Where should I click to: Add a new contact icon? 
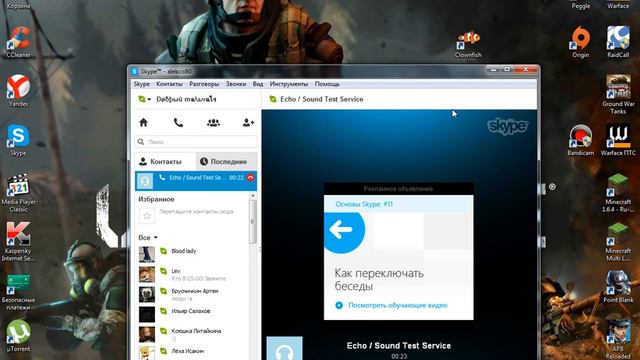click(x=248, y=122)
